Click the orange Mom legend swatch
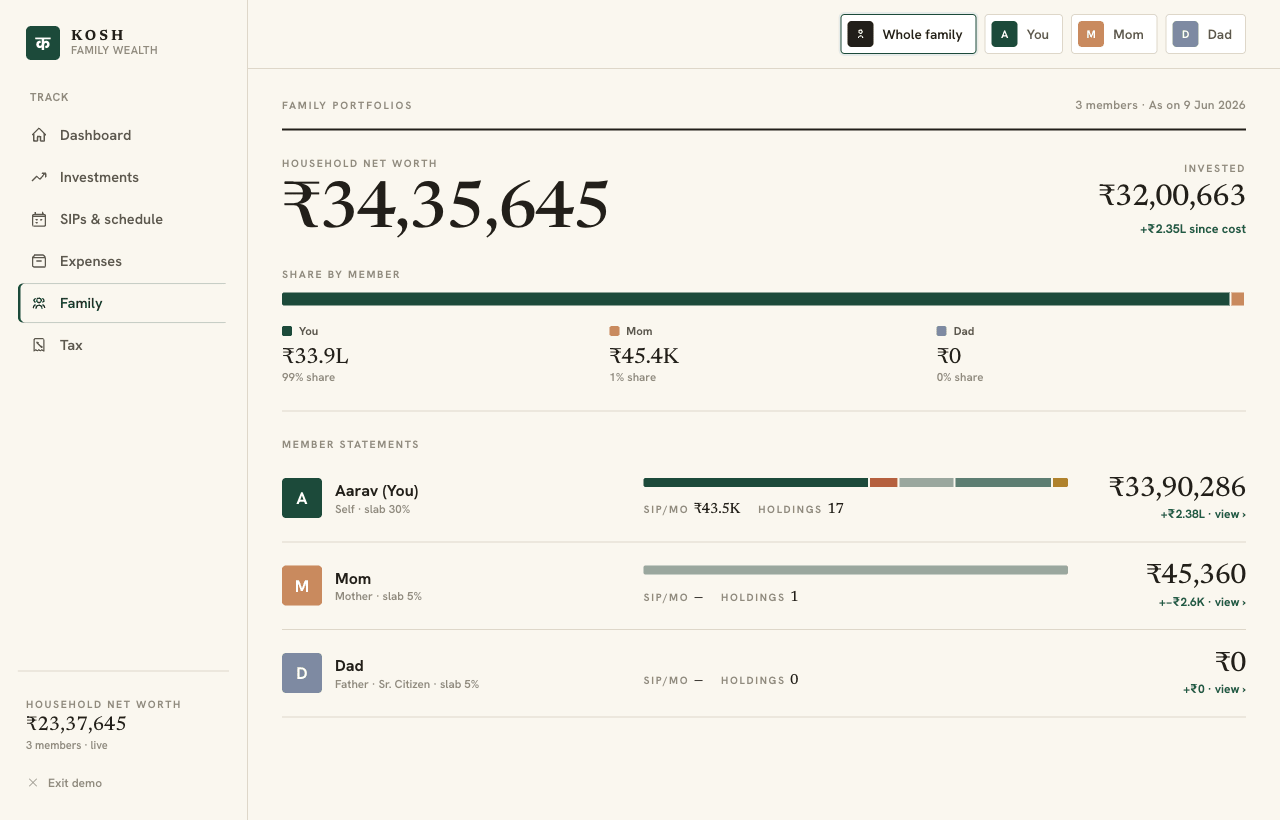Viewport: 1280px width, 820px height. click(x=614, y=331)
